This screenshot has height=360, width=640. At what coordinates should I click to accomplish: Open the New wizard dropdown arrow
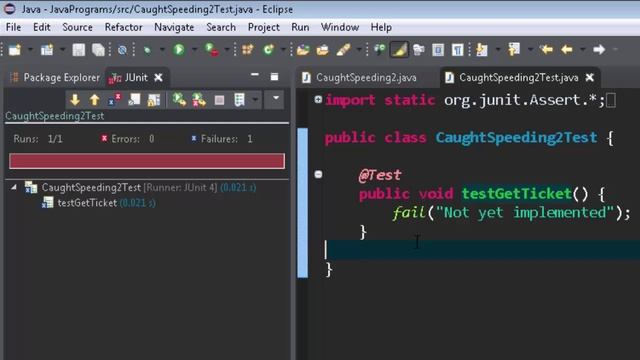(x=30, y=50)
